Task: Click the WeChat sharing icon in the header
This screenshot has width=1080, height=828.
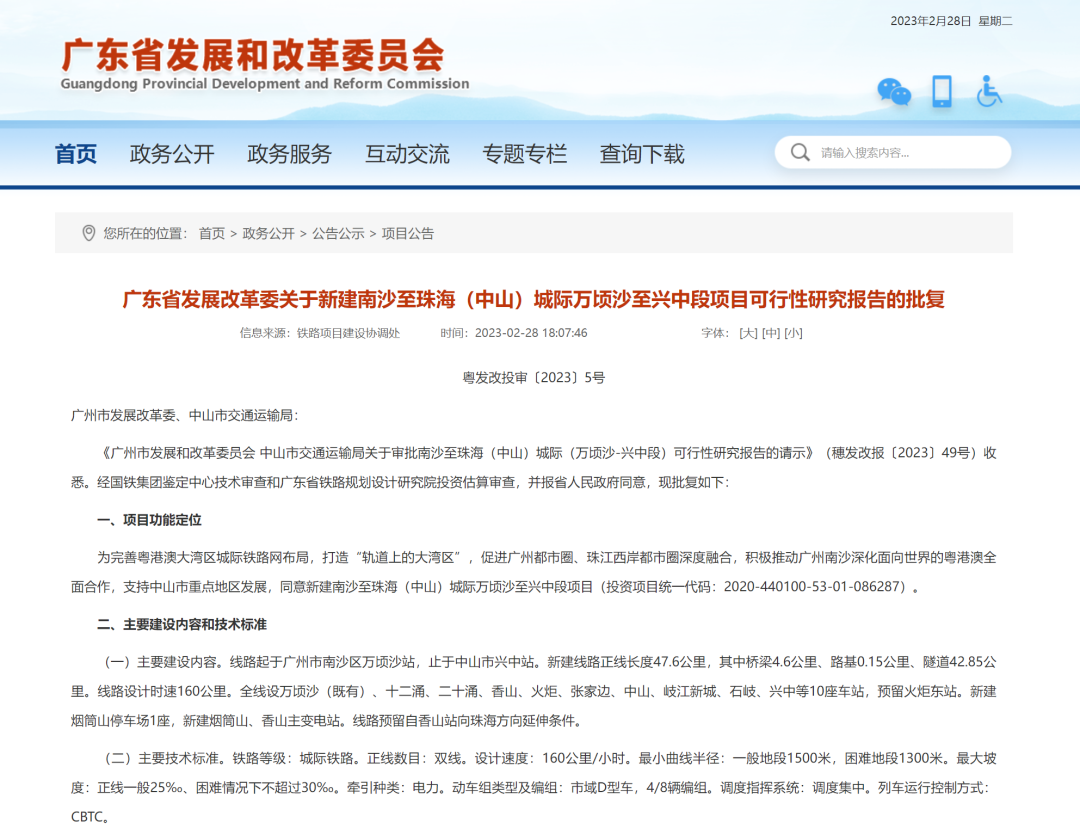Action: (x=893, y=91)
